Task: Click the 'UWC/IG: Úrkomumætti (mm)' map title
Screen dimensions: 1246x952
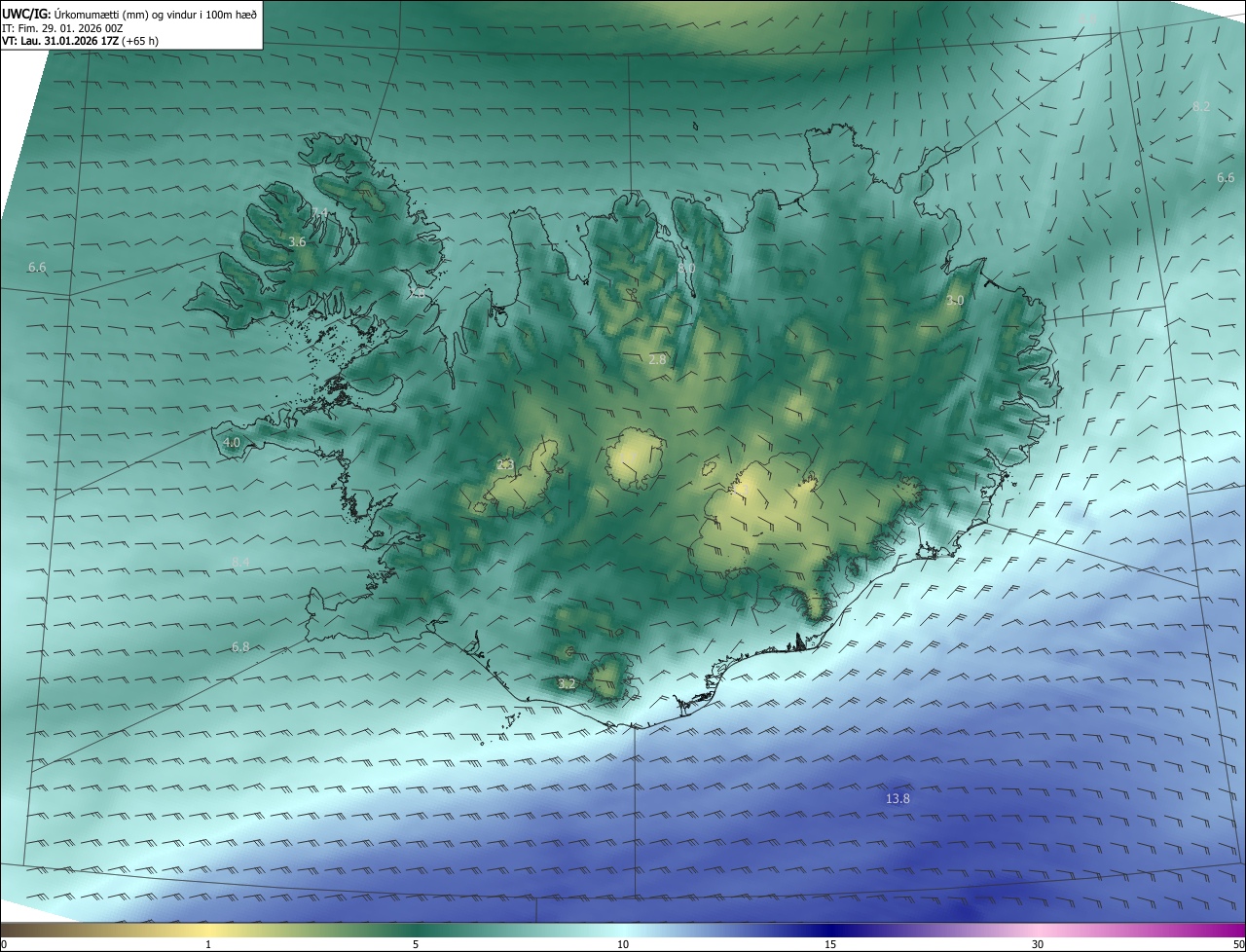Action: tap(129, 14)
